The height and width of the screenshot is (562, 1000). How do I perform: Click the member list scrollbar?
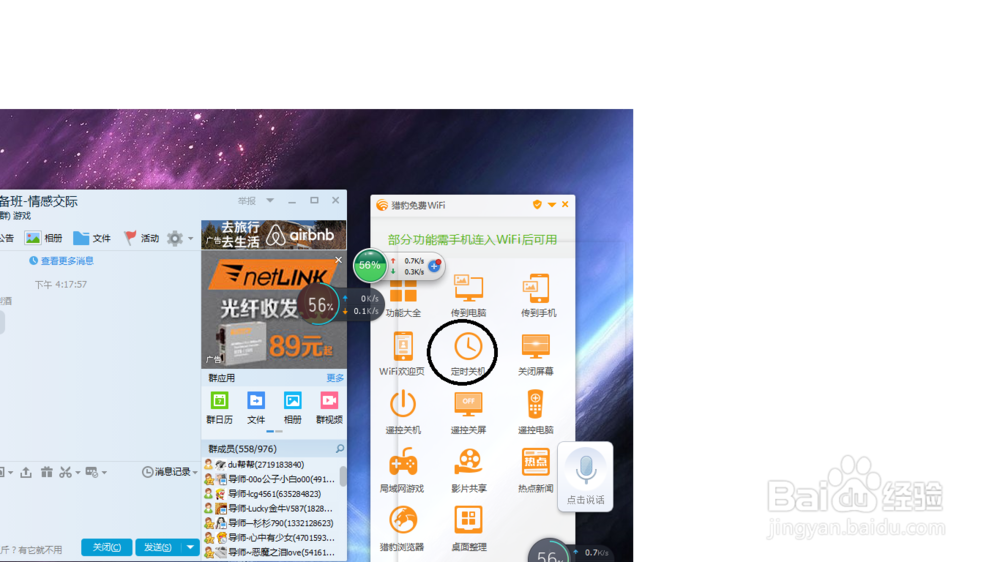pyautogui.click(x=343, y=476)
